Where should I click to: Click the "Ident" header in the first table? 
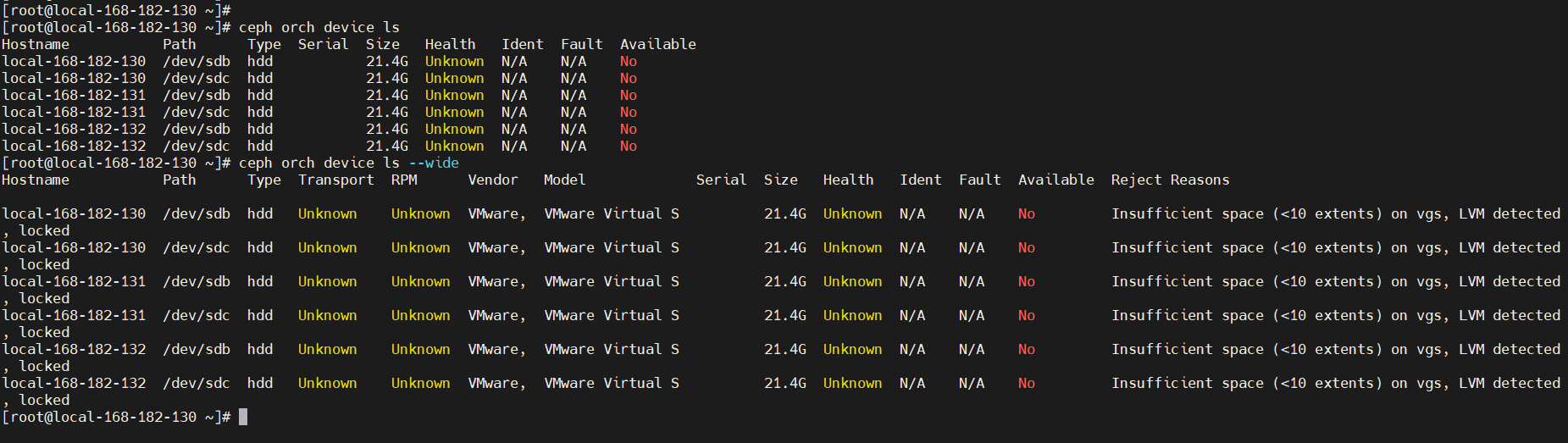click(x=522, y=44)
